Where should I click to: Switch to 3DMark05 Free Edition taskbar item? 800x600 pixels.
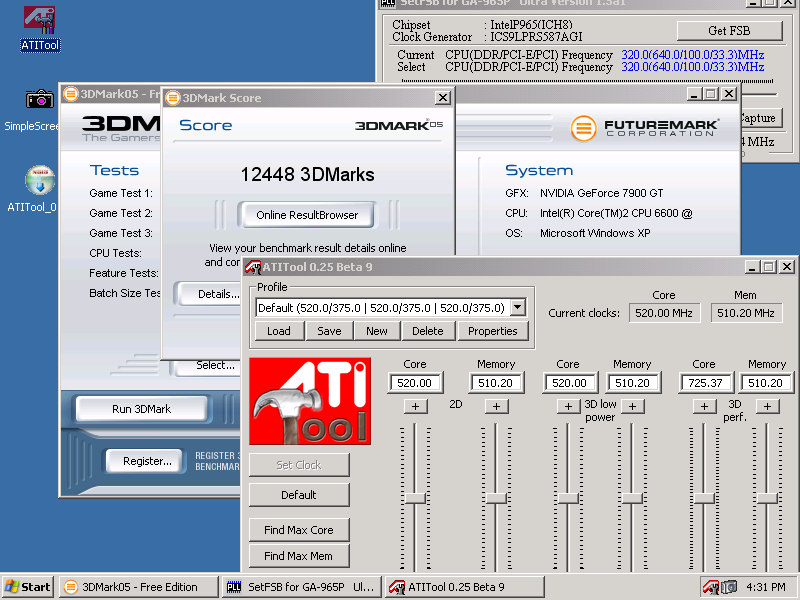click(138, 587)
